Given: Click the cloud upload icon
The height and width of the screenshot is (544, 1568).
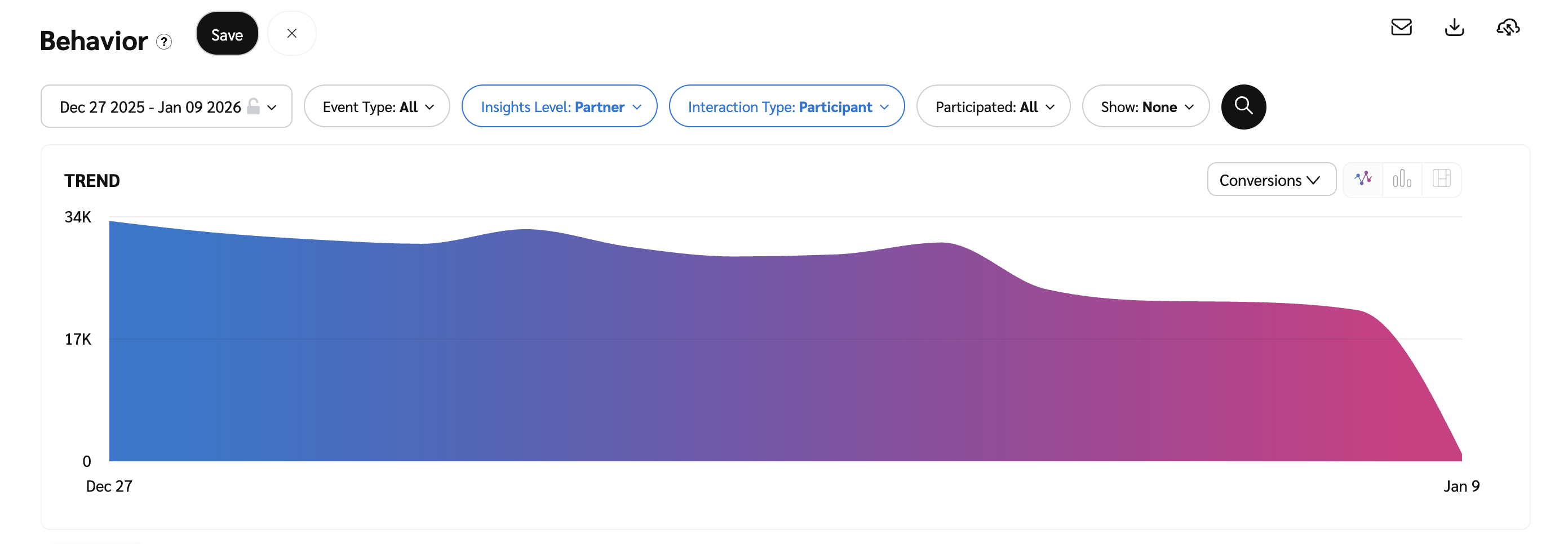Looking at the screenshot, I should (x=1508, y=28).
